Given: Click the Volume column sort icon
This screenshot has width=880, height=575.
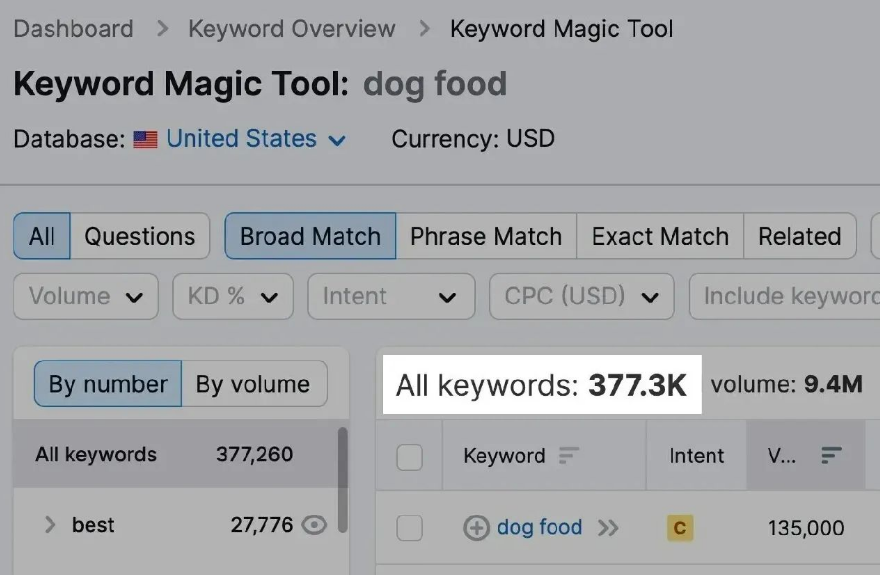Looking at the screenshot, I should pos(831,456).
